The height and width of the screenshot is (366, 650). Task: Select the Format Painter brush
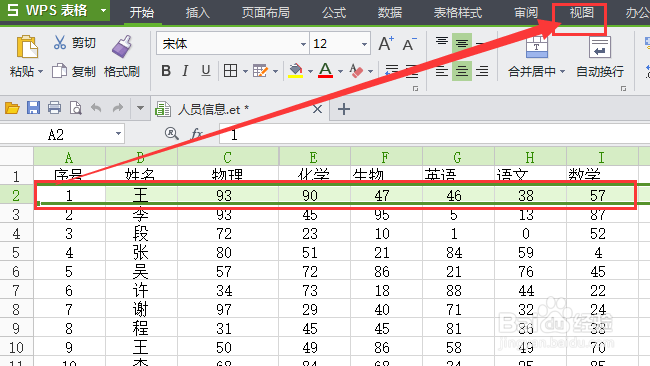coord(121,46)
